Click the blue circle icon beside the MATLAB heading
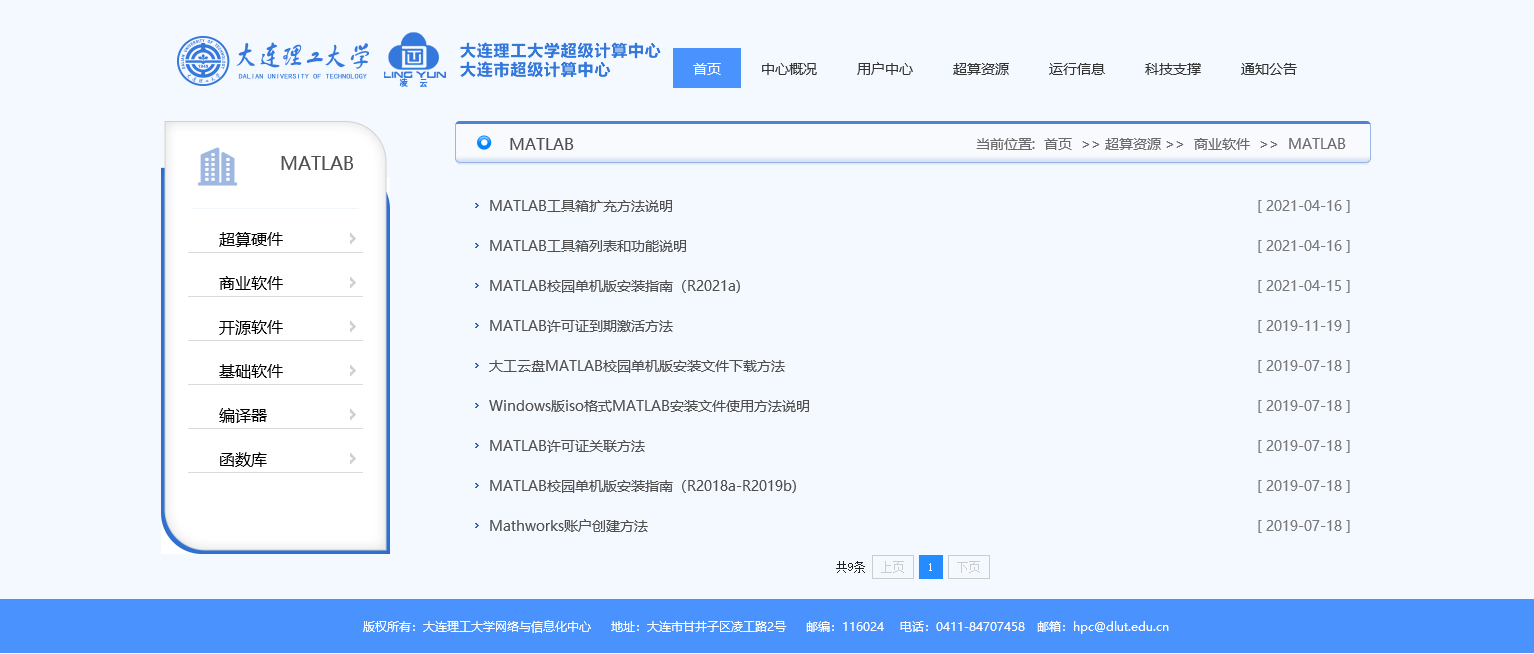Image resolution: width=1534 pixels, height=654 pixels. 485,142
